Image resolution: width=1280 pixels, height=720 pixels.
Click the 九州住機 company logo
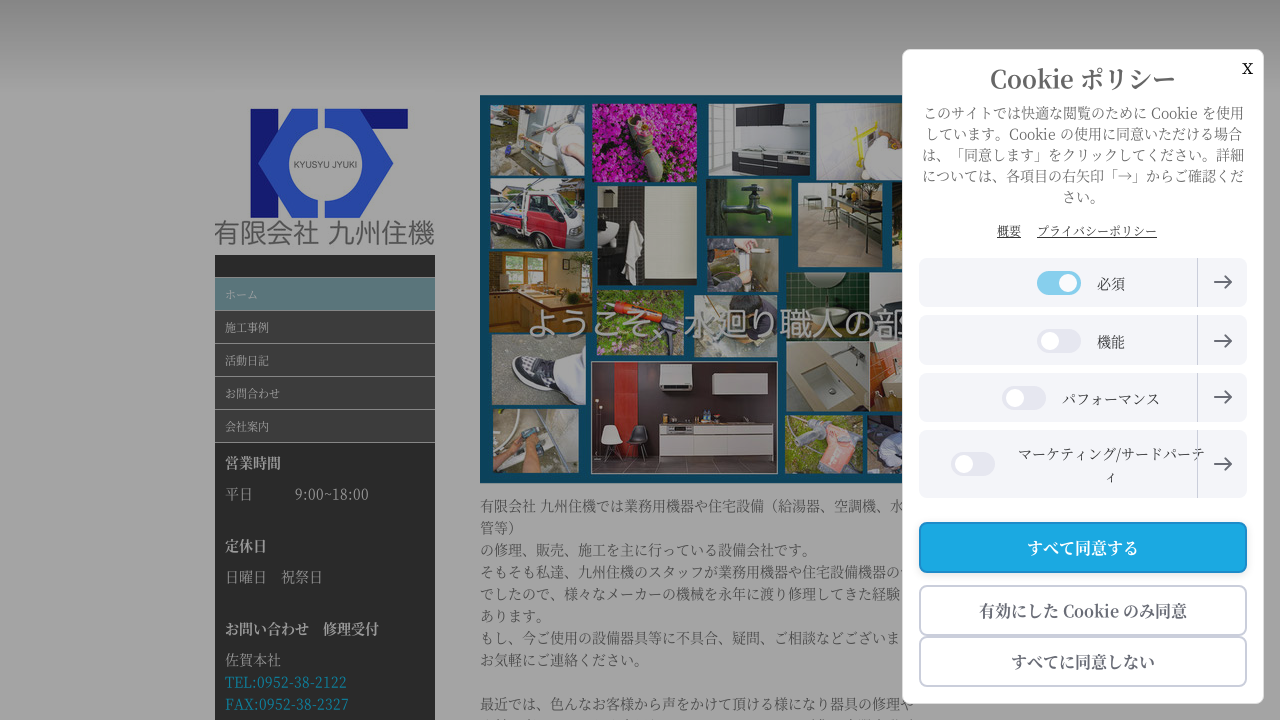click(324, 176)
